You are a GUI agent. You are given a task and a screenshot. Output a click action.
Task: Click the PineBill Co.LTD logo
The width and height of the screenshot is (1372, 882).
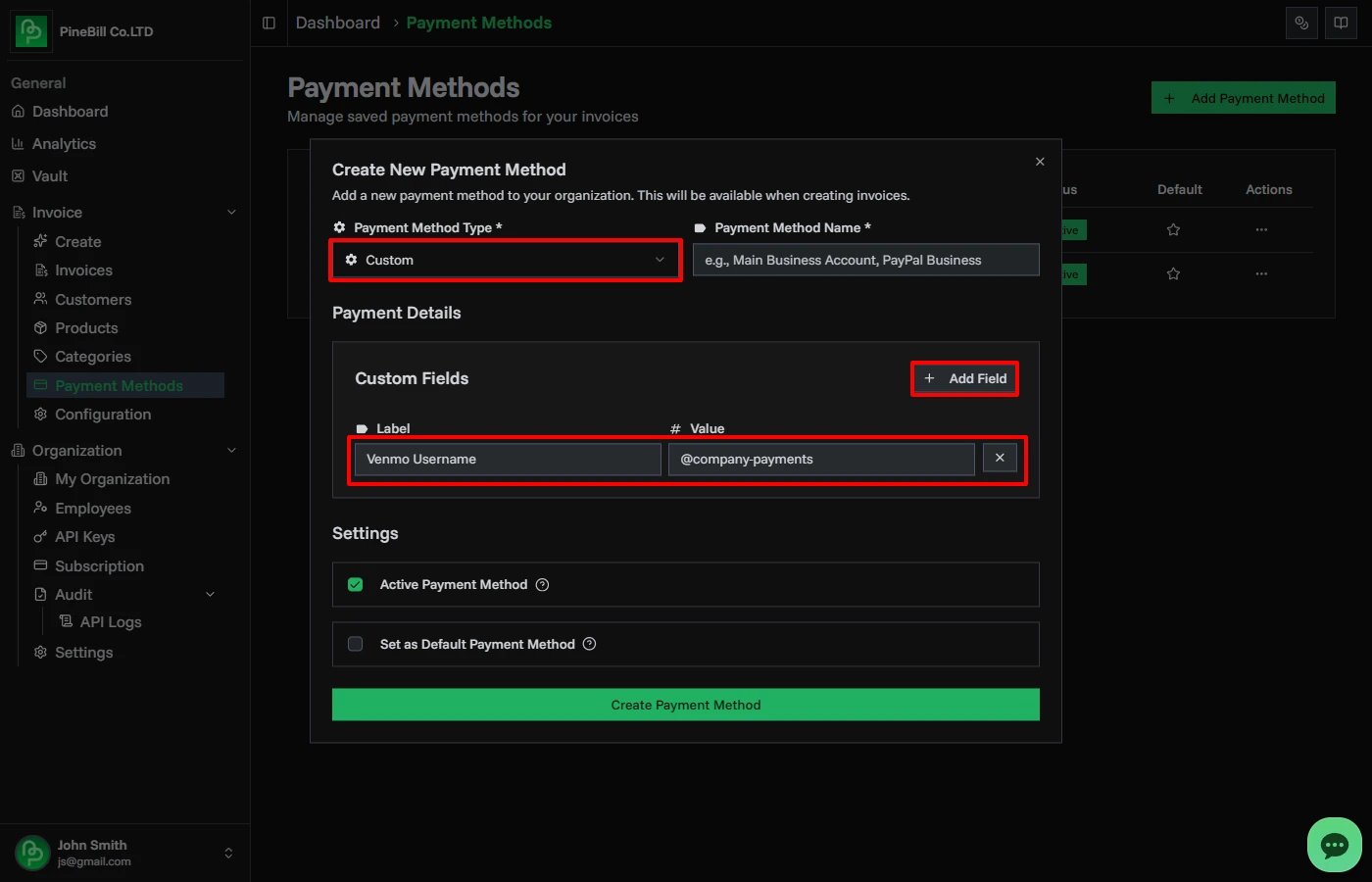pyautogui.click(x=30, y=30)
